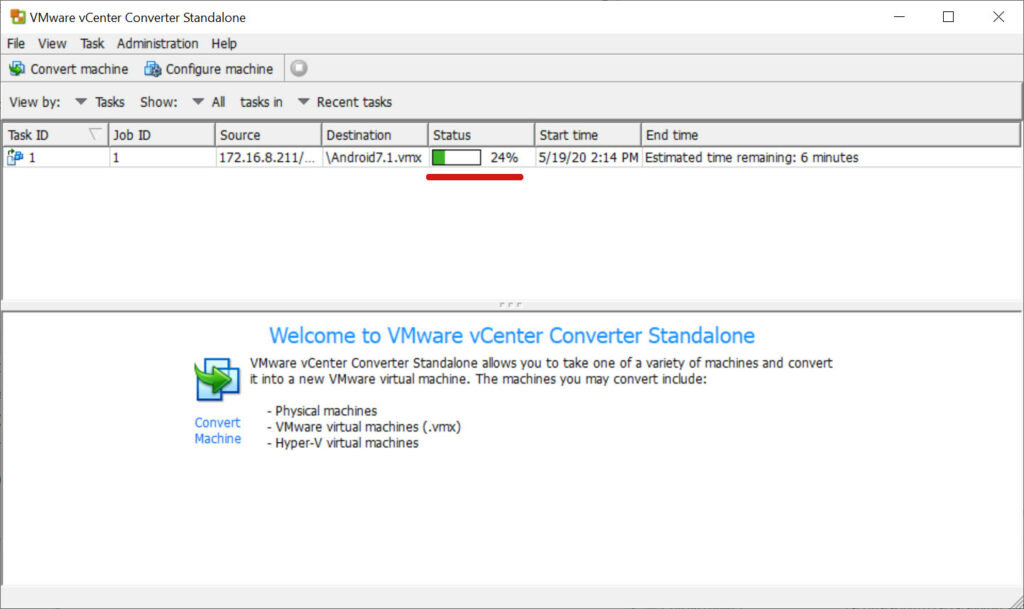Screen dimensions: 1024x609
Task: Click the Configure machine toolbar icon
Action: pyautogui.click(x=153, y=69)
